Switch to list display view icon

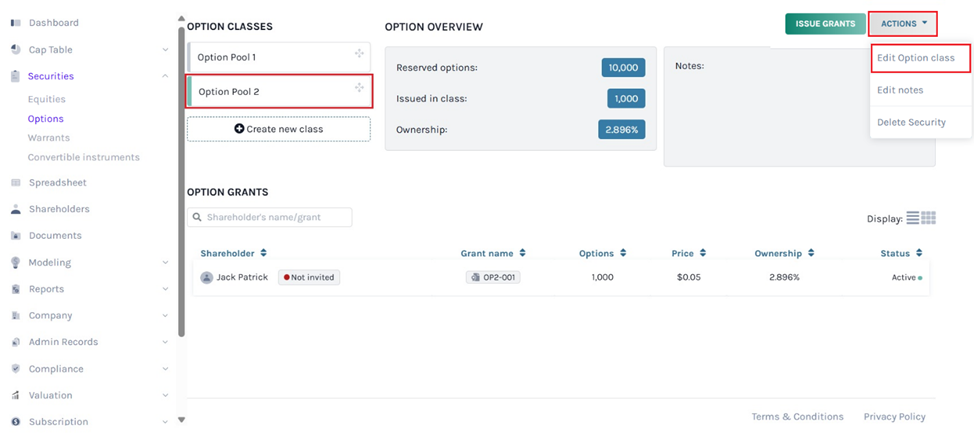912,218
